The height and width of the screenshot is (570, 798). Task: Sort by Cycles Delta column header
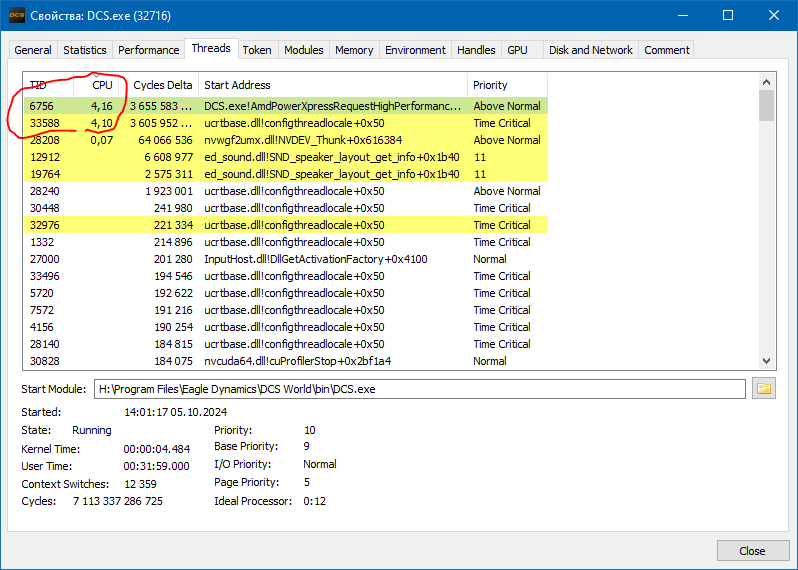[159, 85]
